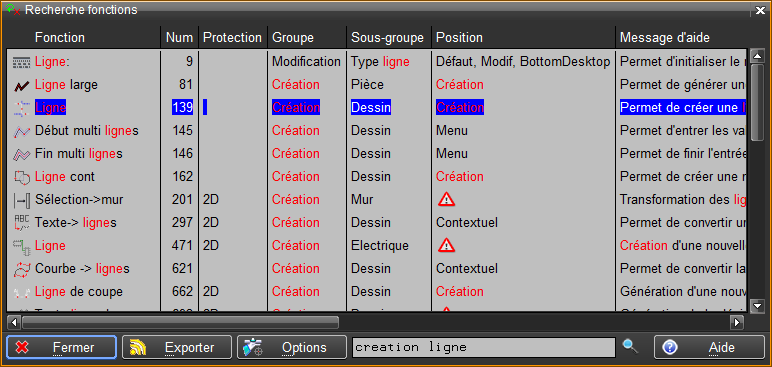
Task: Click the horizontal scrollbar right arrow
Action: pyautogui.click(x=737, y=323)
